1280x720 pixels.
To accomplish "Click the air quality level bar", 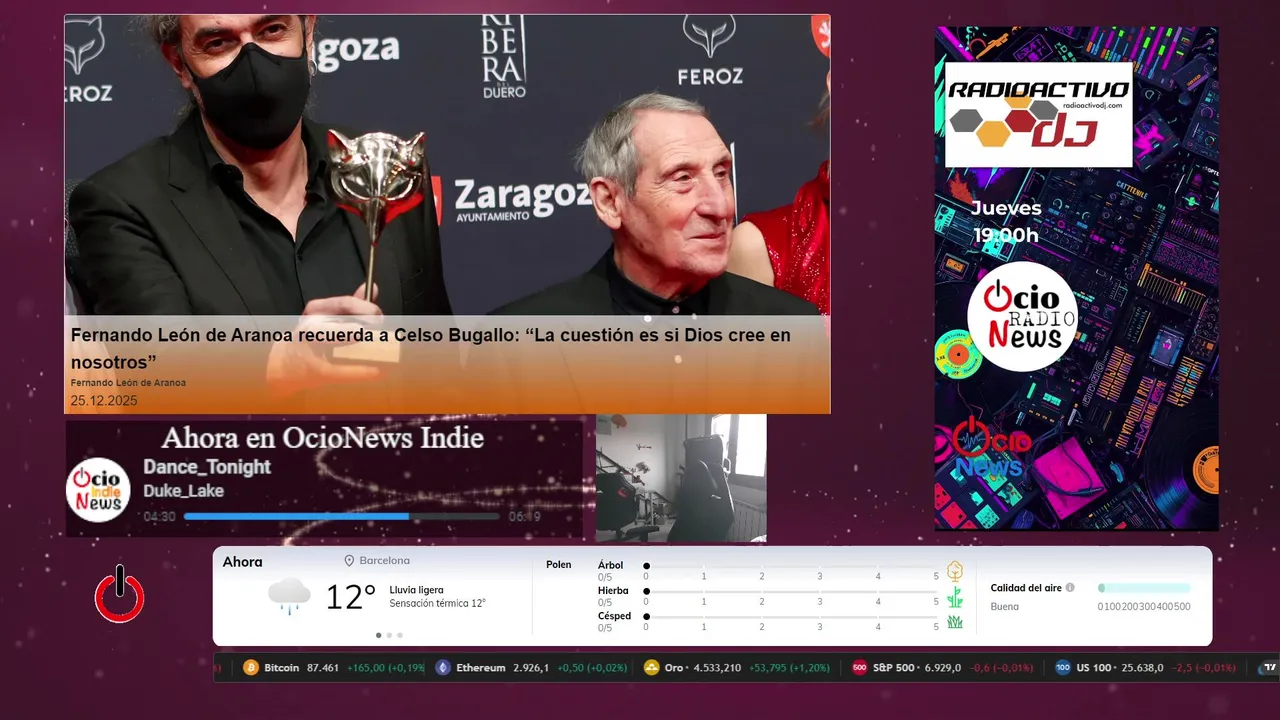I will (1144, 588).
